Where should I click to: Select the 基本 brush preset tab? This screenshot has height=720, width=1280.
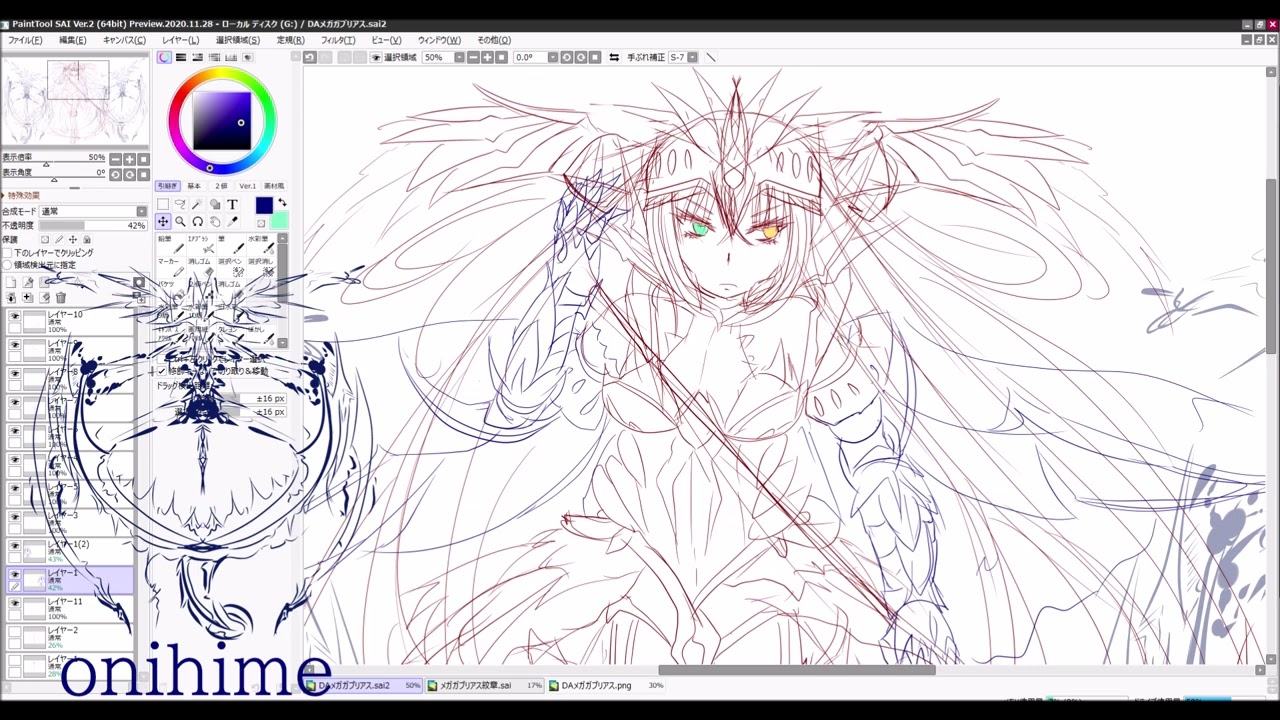coord(194,186)
